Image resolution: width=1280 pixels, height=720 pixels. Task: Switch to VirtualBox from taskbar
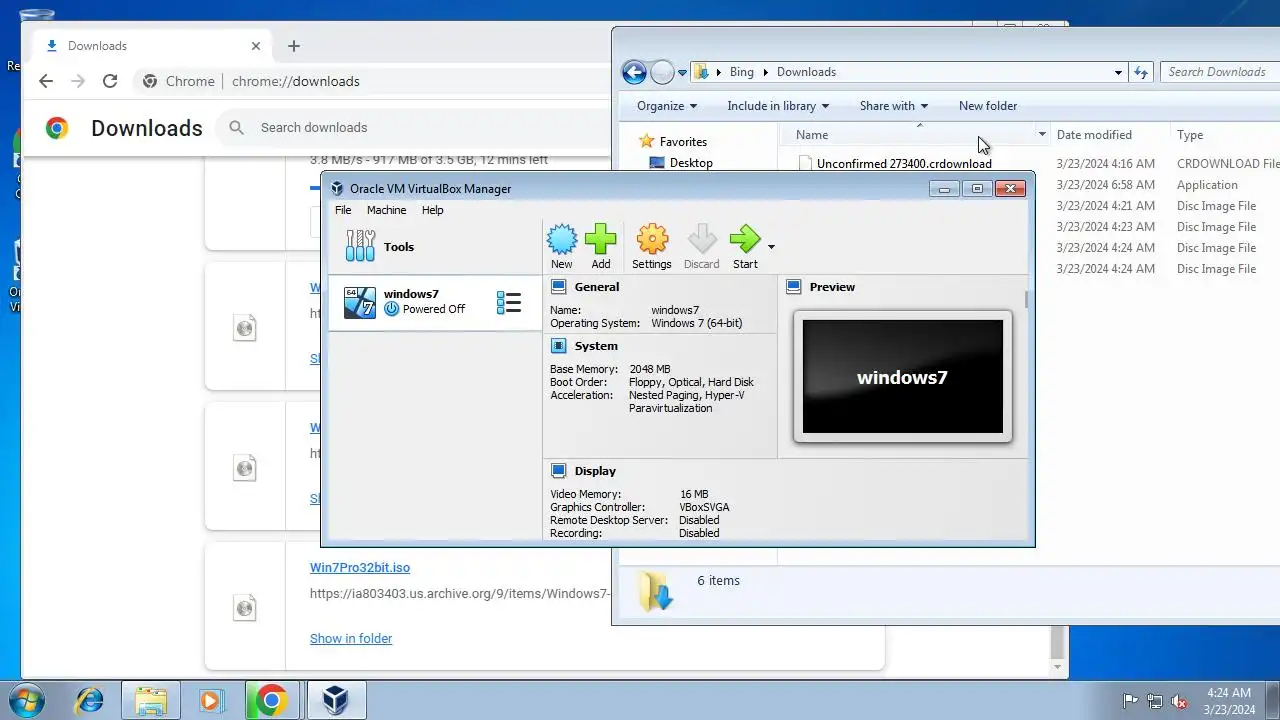[x=335, y=700]
